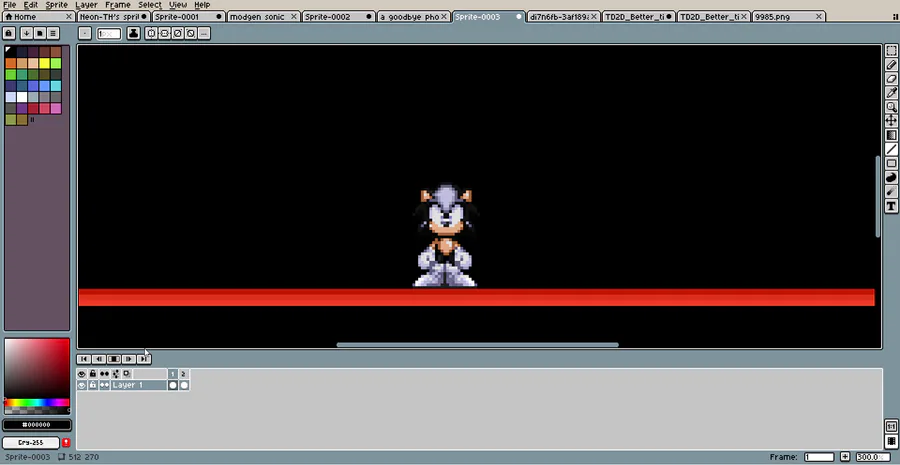Select the Layer 1 name

point(138,385)
